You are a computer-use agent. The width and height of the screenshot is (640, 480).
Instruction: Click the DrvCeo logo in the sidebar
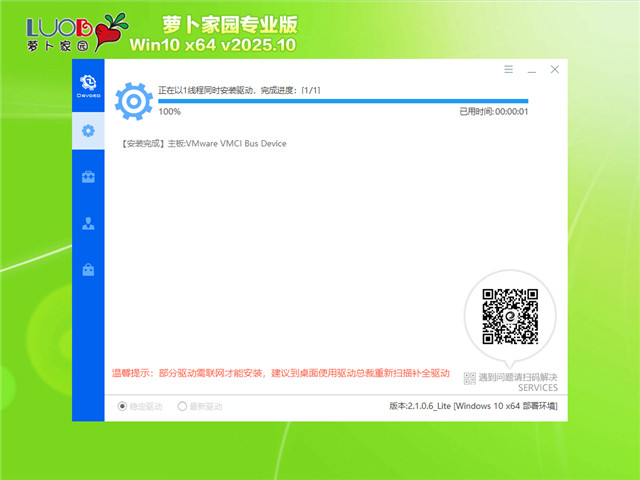coord(88,84)
